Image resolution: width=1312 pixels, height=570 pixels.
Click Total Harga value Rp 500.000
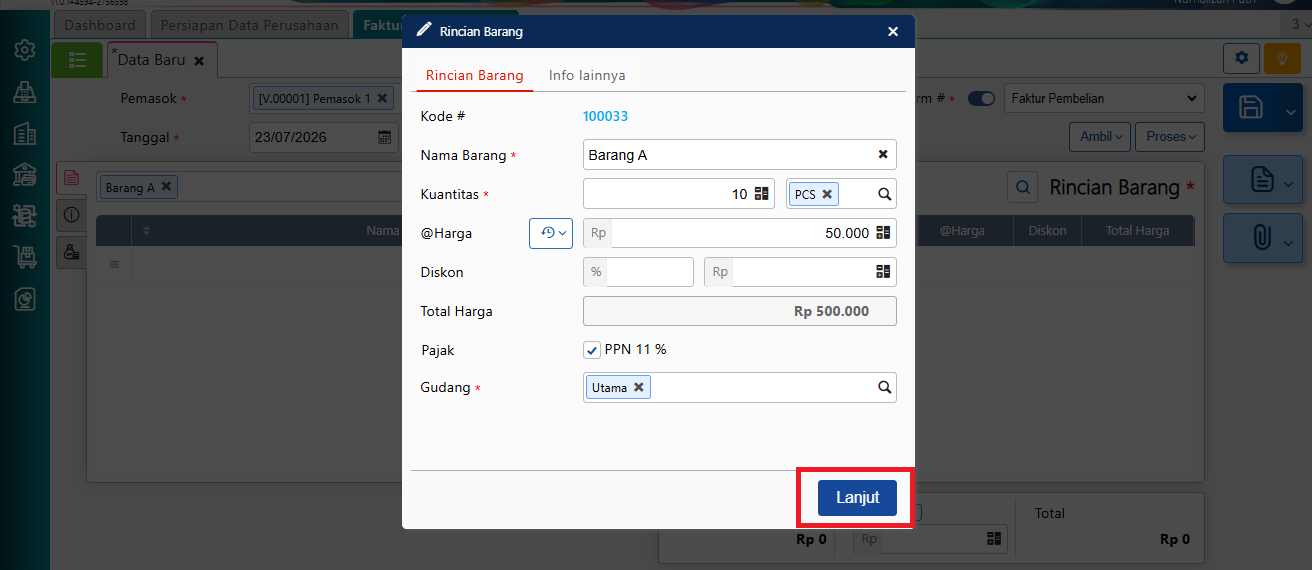831,311
